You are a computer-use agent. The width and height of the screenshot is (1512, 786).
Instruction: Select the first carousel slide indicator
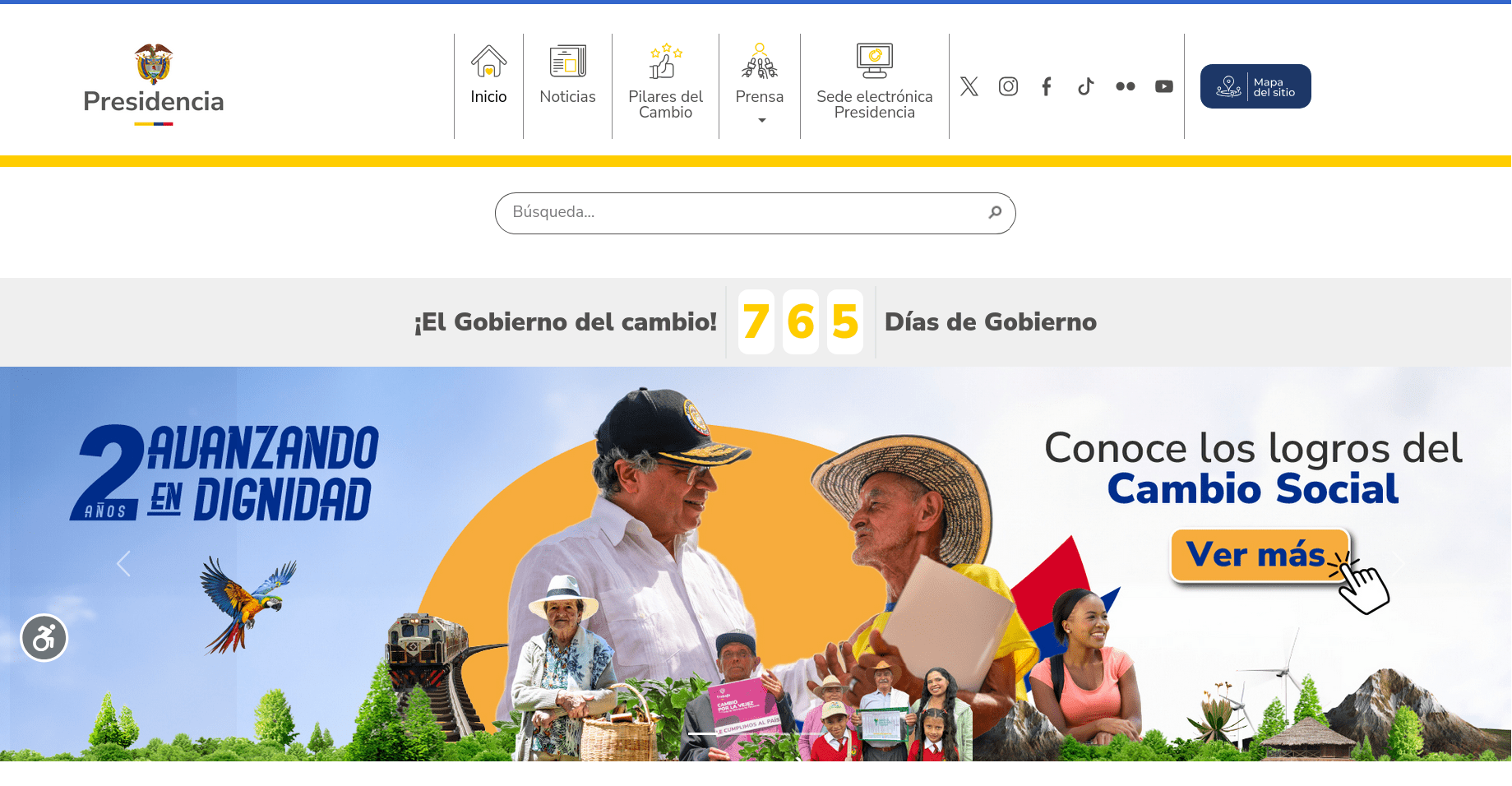(701, 733)
